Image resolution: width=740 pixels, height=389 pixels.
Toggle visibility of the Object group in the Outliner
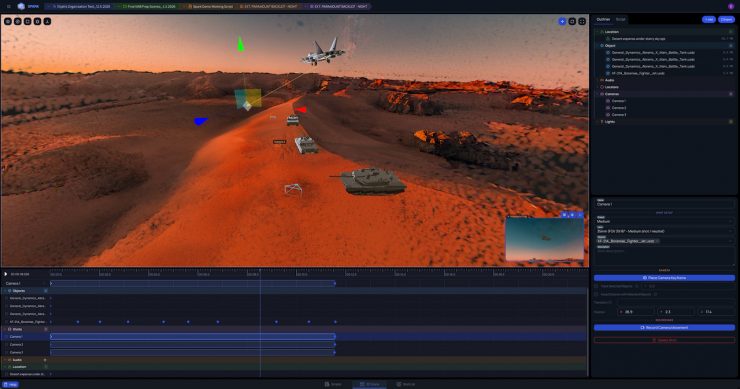coord(731,46)
